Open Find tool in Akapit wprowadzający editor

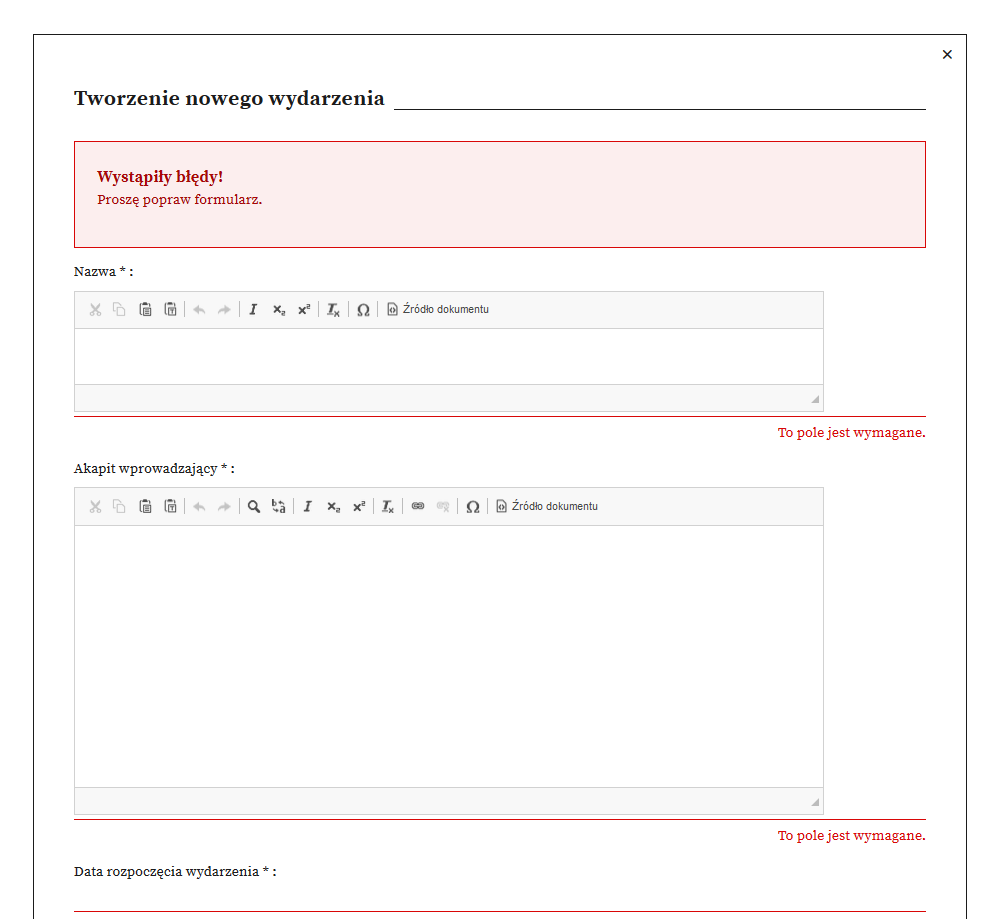(x=254, y=507)
